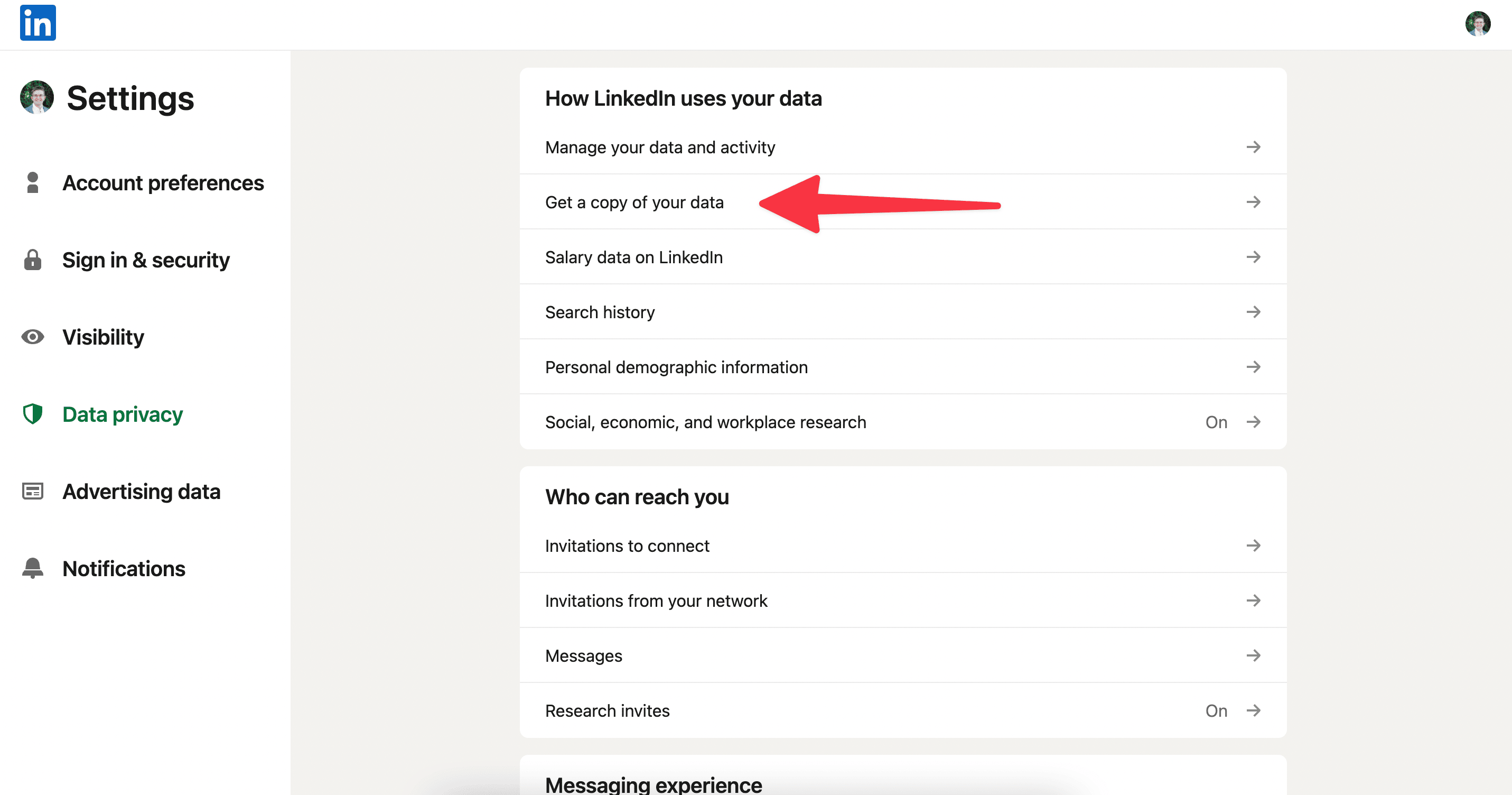Click Get a copy of your data
The width and height of the screenshot is (1512, 795).
click(x=635, y=202)
